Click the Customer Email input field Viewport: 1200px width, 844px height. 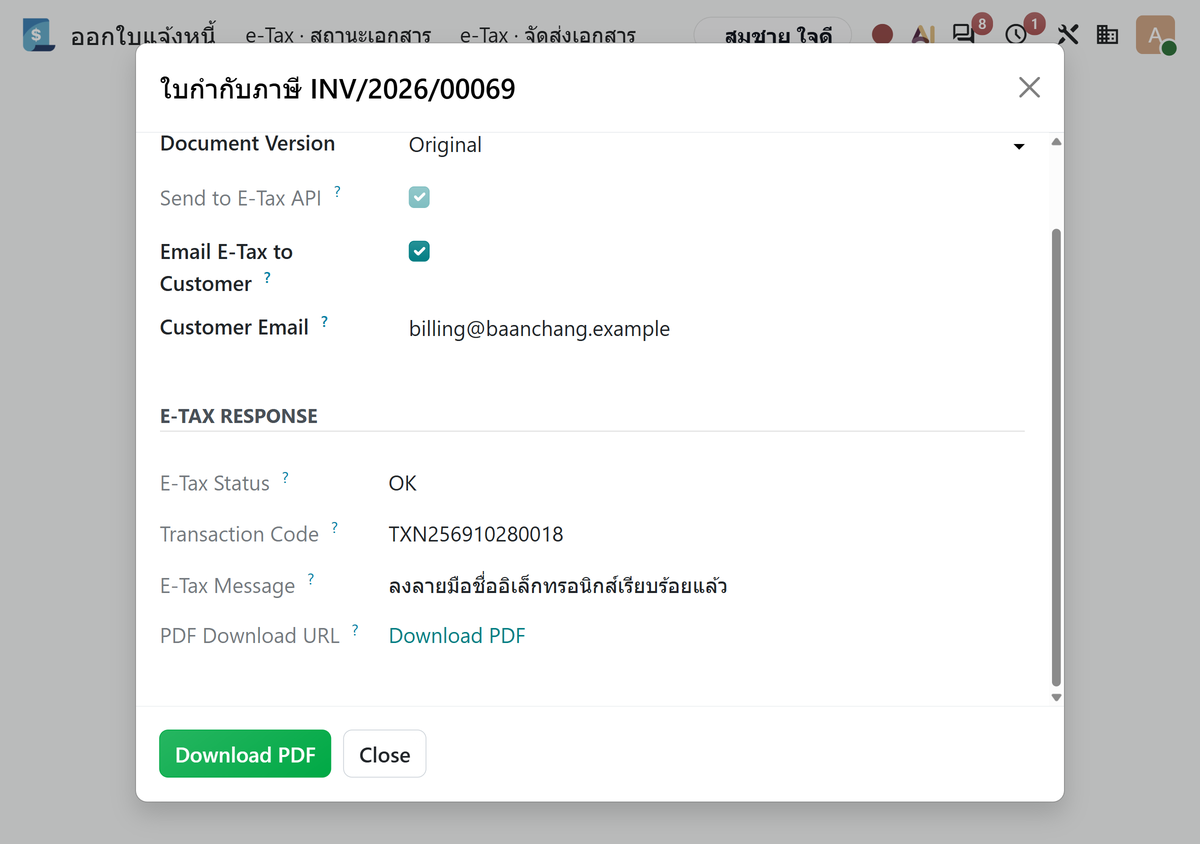point(717,329)
